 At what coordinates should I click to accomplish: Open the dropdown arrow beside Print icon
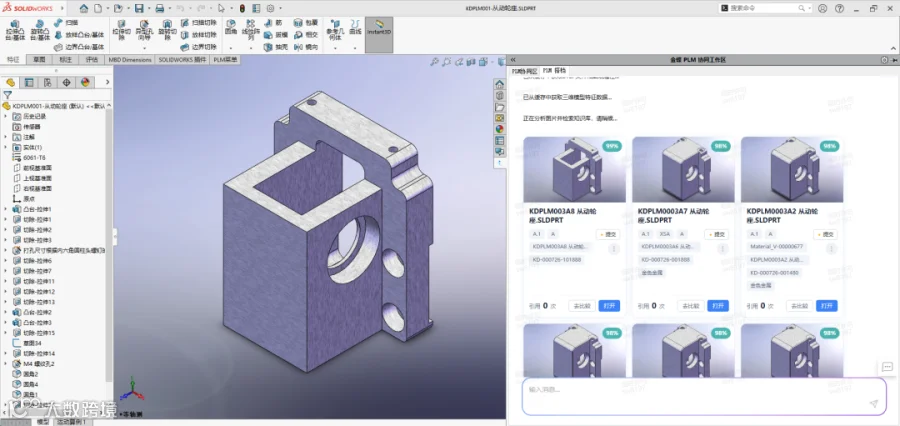click(x=170, y=9)
